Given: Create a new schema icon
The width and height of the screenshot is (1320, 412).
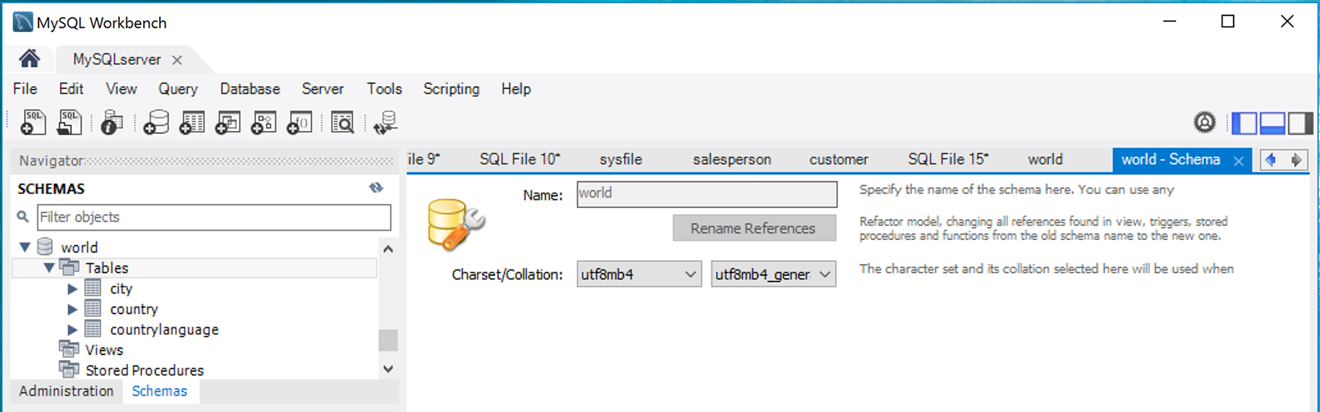Looking at the screenshot, I should (156, 122).
